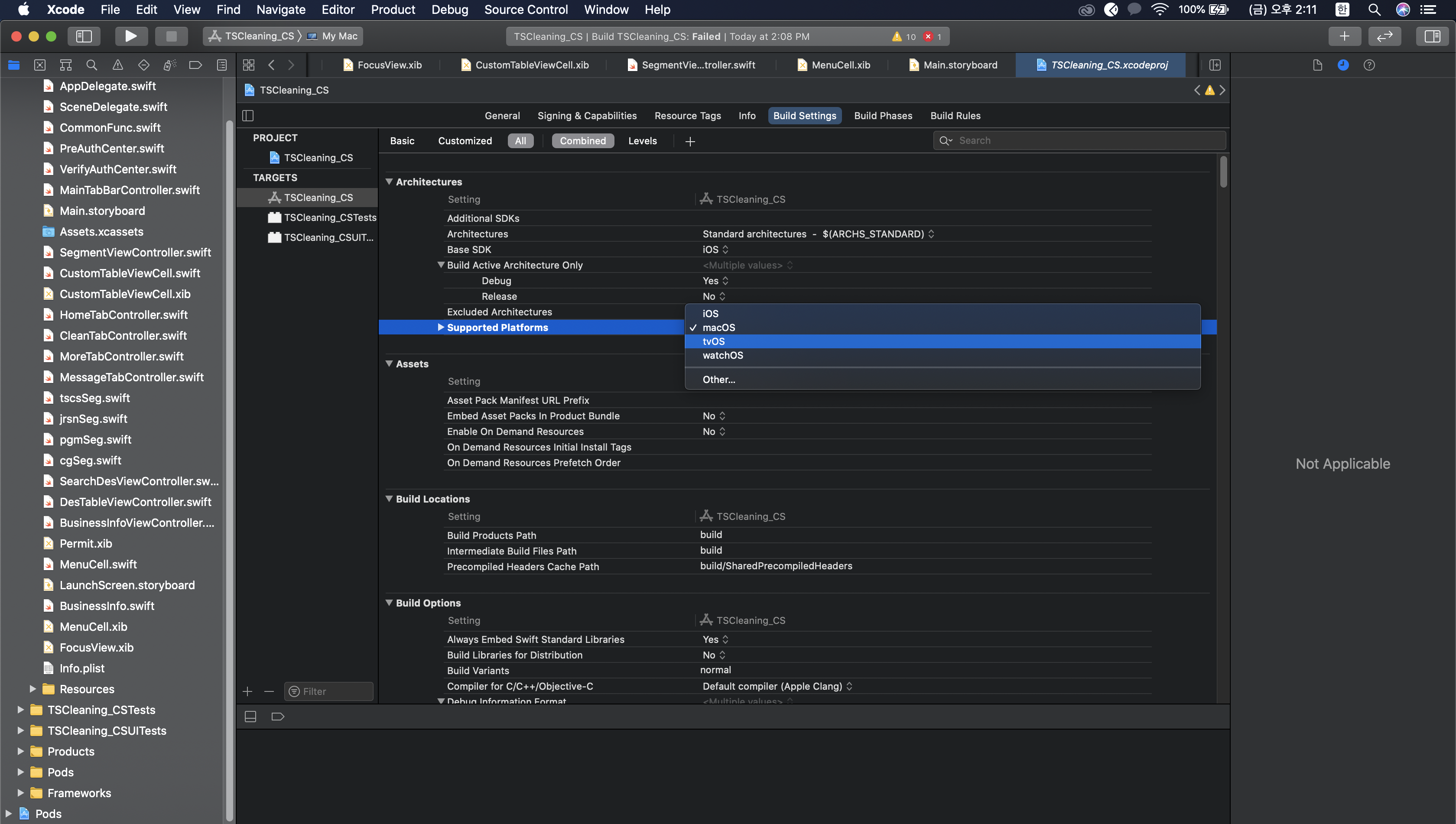Show the Symbol navigator
Viewport: 1456px width, 824px height.
coord(66,65)
